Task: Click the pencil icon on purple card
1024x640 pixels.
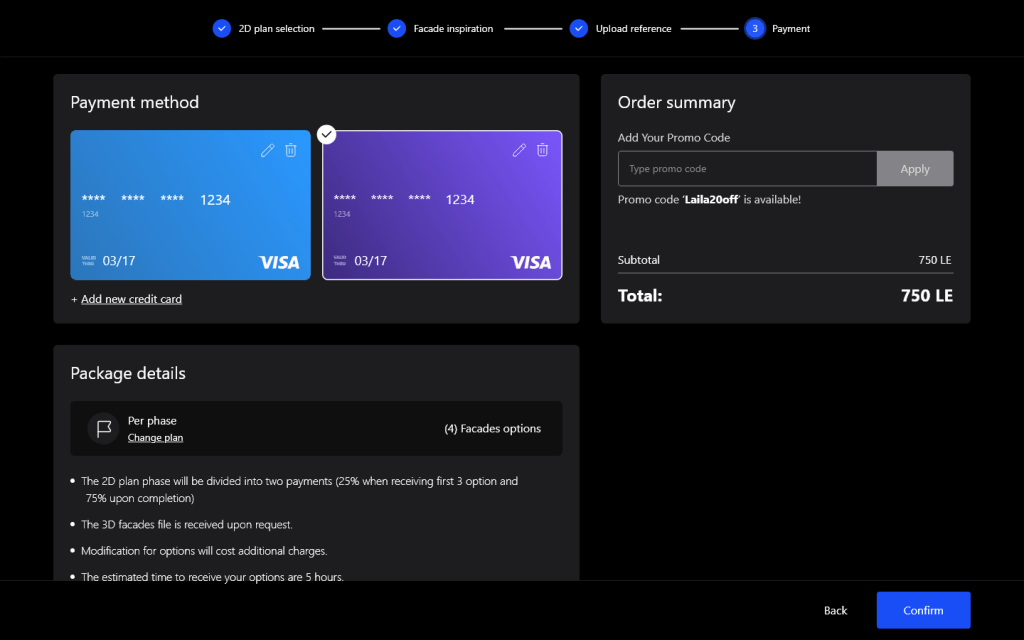Action: [x=518, y=150]
